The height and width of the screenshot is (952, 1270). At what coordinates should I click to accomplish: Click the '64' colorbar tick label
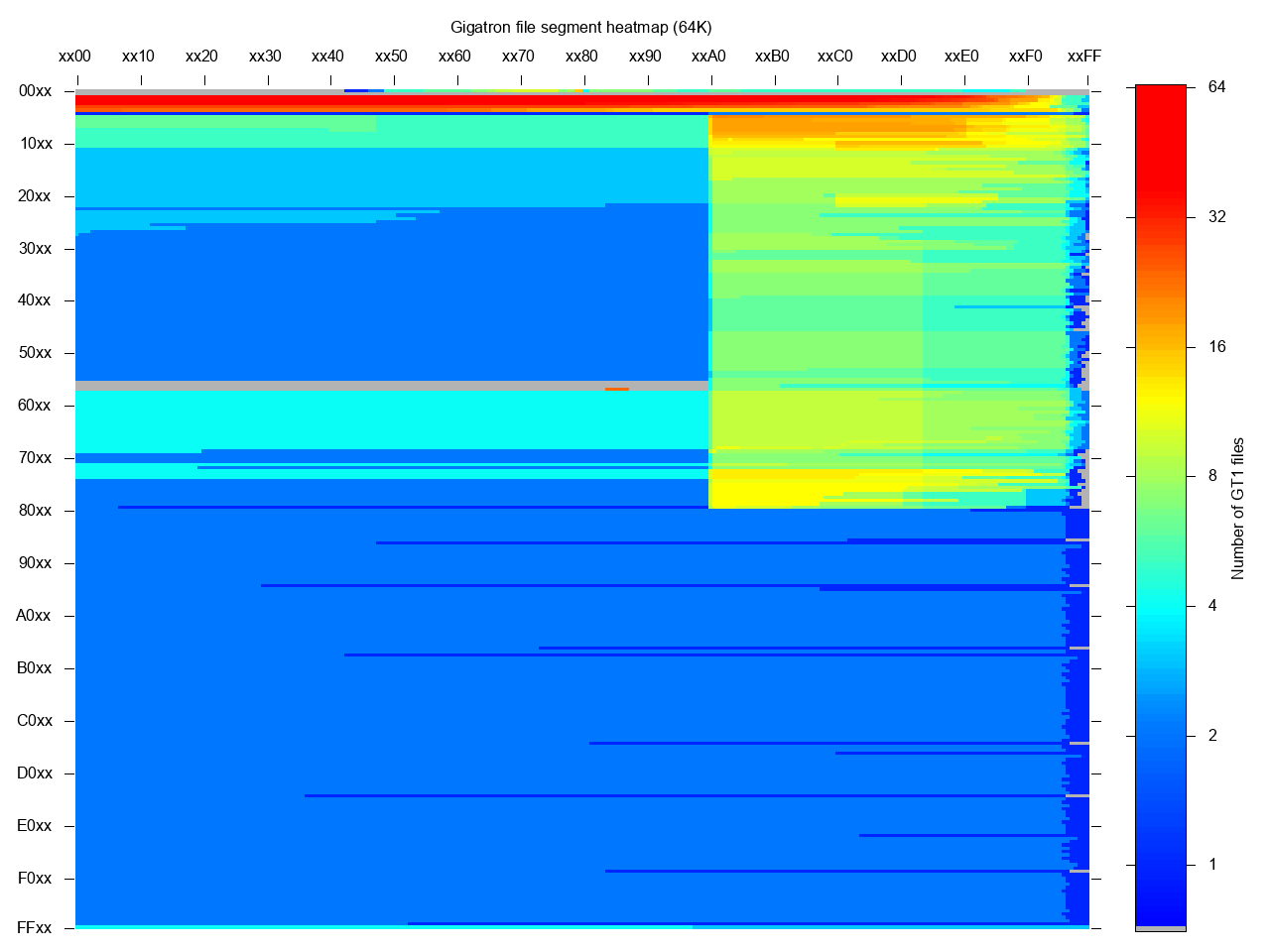coord(1216,87)
